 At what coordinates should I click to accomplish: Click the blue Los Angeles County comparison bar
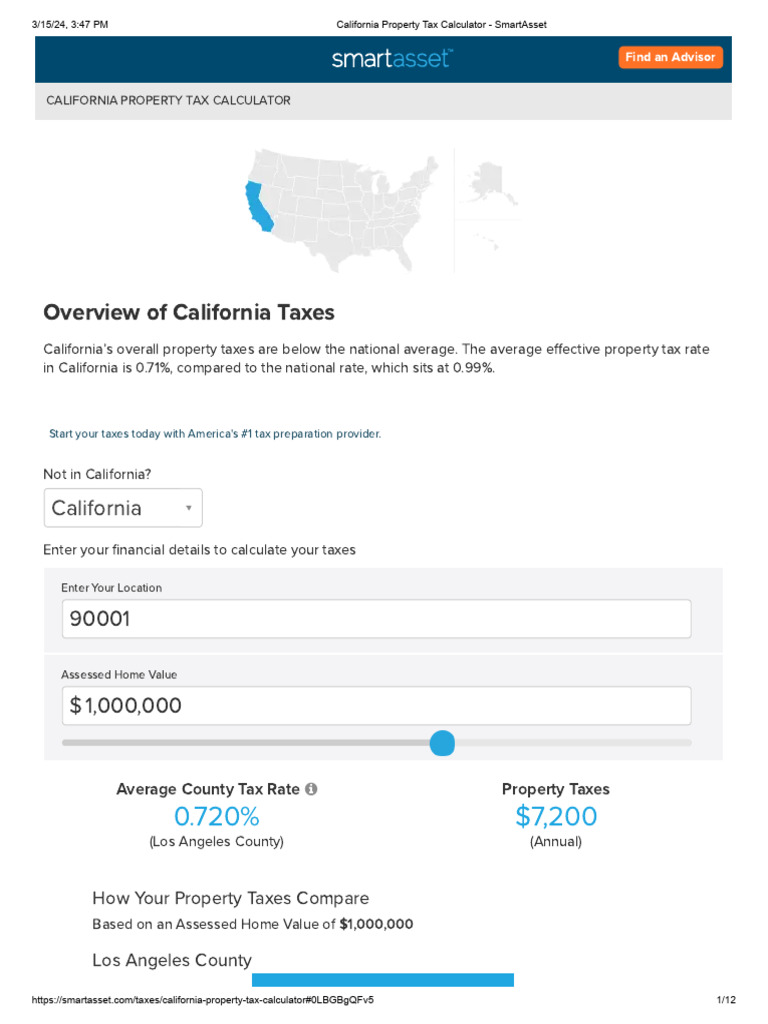[x=382, y=980]
